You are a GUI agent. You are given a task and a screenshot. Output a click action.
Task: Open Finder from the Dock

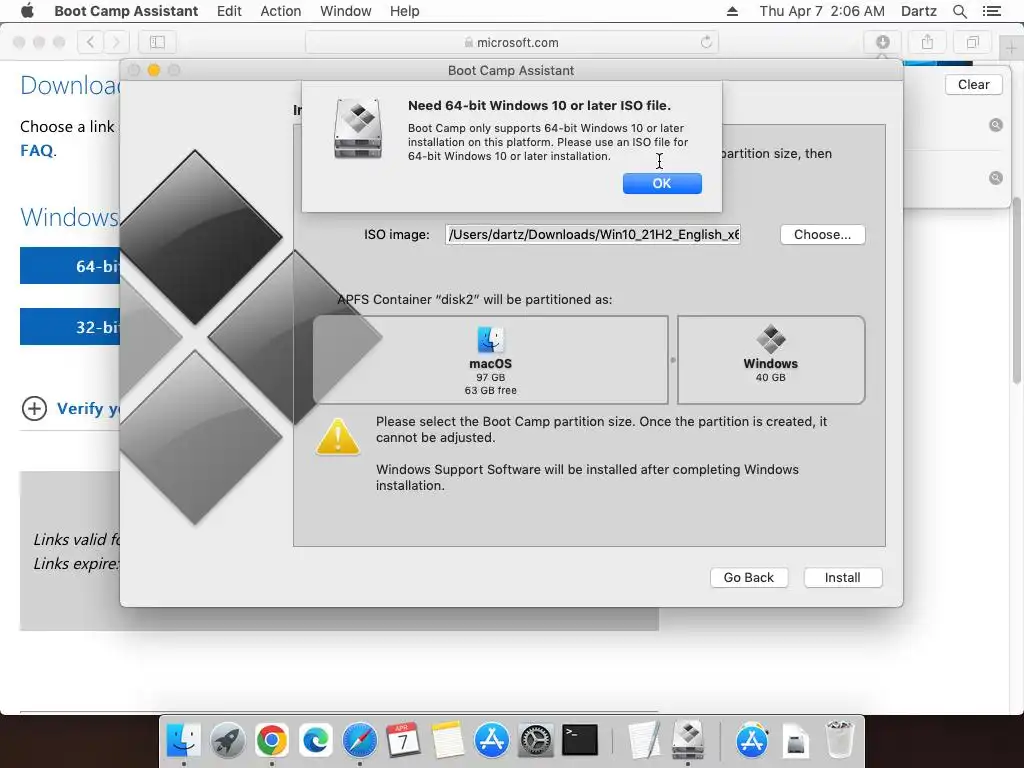tap(184, 741)
